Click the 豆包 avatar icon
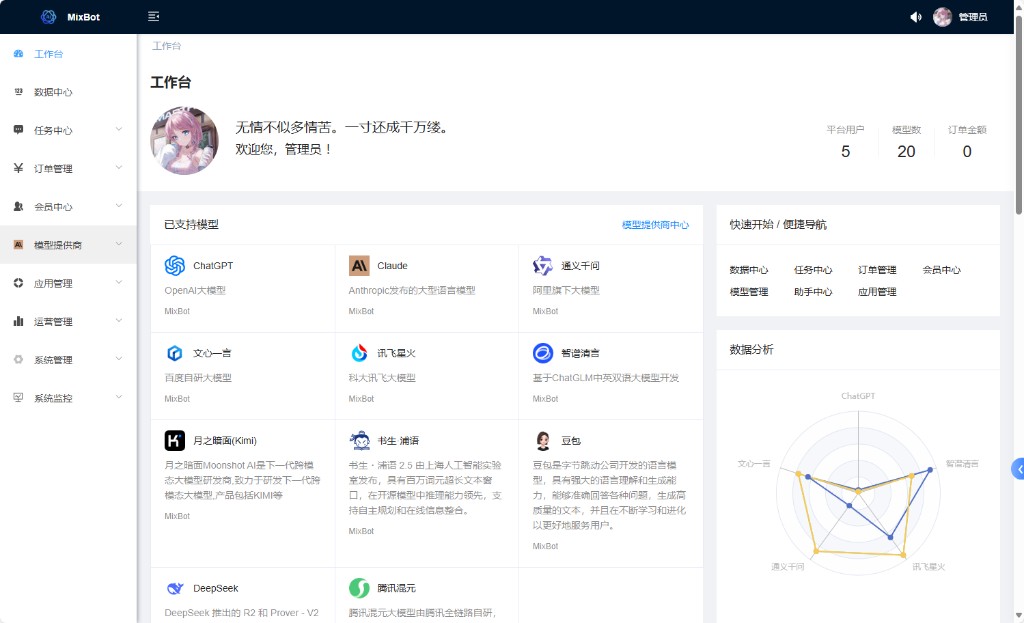The image size is (1024, 623). point(543,441)
